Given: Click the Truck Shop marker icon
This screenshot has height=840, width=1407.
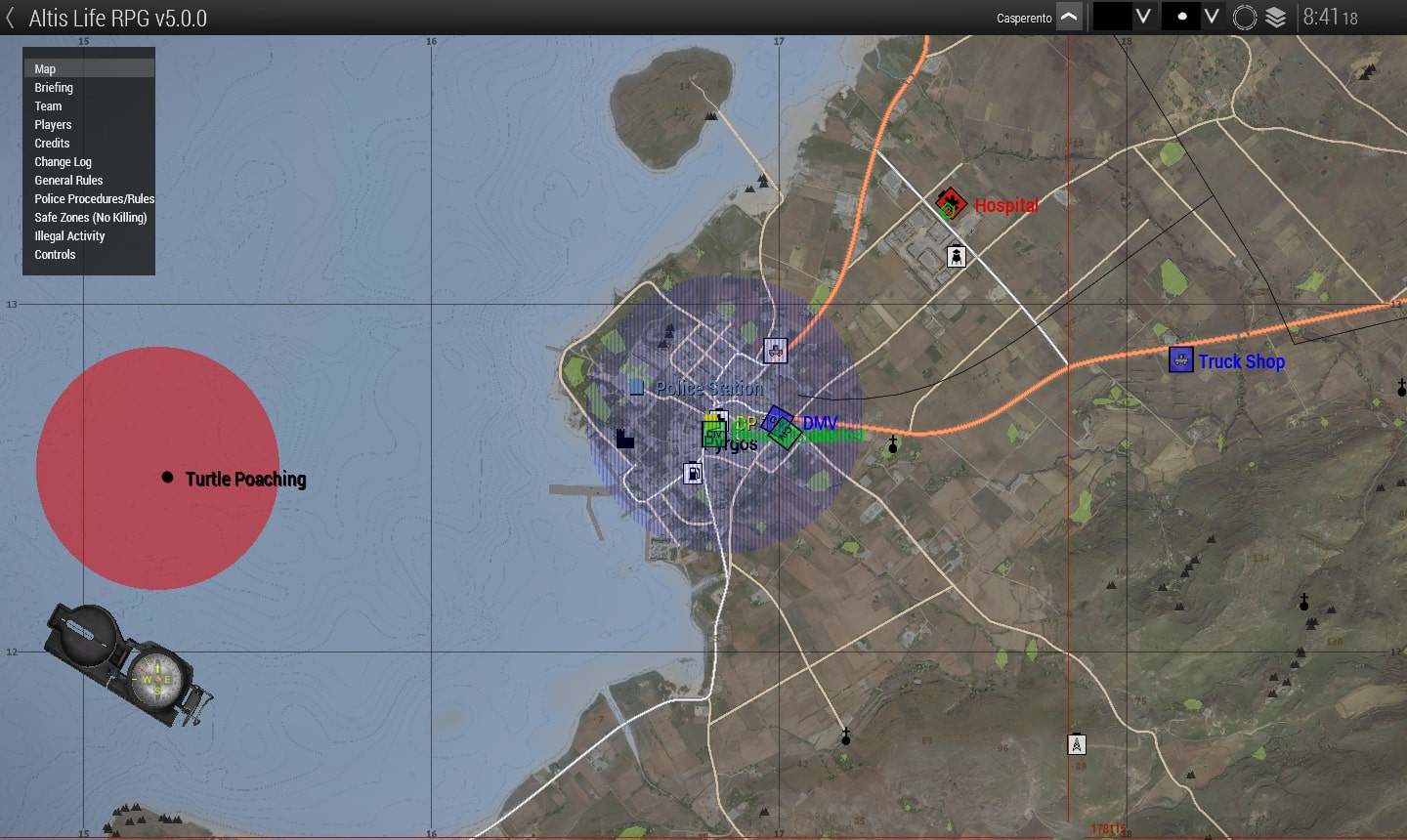Looking at the screenshot, I should coord(1180,359).
